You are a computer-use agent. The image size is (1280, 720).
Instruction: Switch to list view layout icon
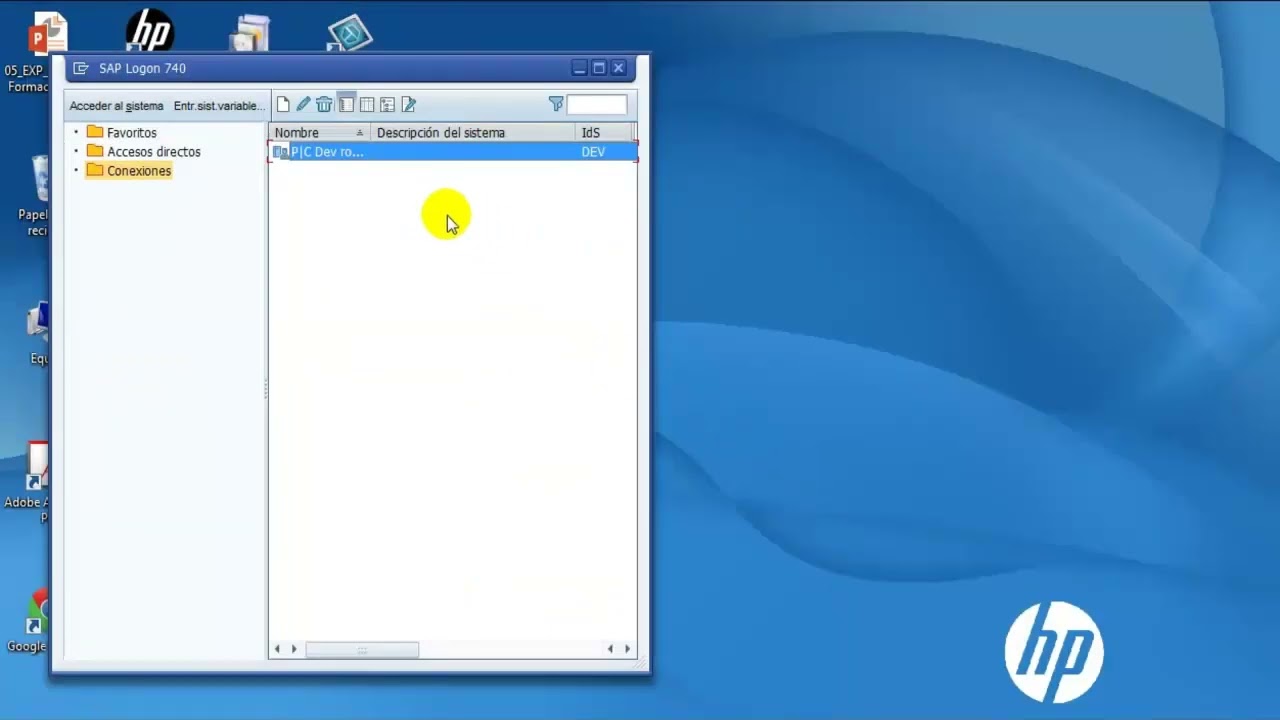(x=367, y=104)
